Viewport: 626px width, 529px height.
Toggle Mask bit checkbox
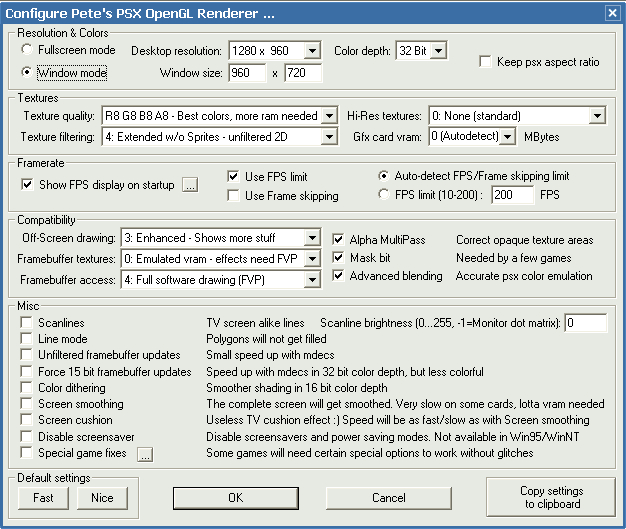click(x=338, y=258)
